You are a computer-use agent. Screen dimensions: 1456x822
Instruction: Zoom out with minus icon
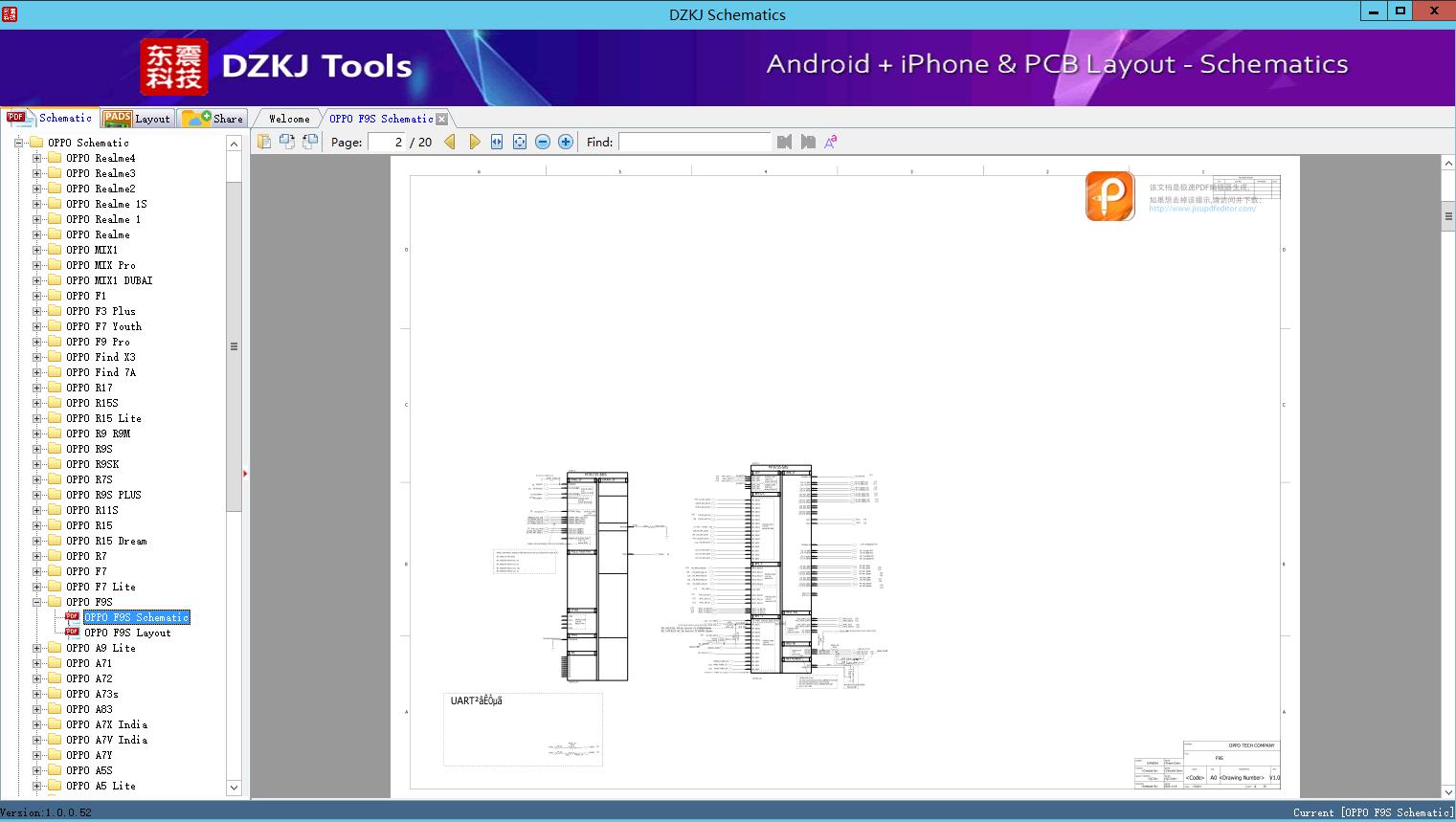(543, 142)
